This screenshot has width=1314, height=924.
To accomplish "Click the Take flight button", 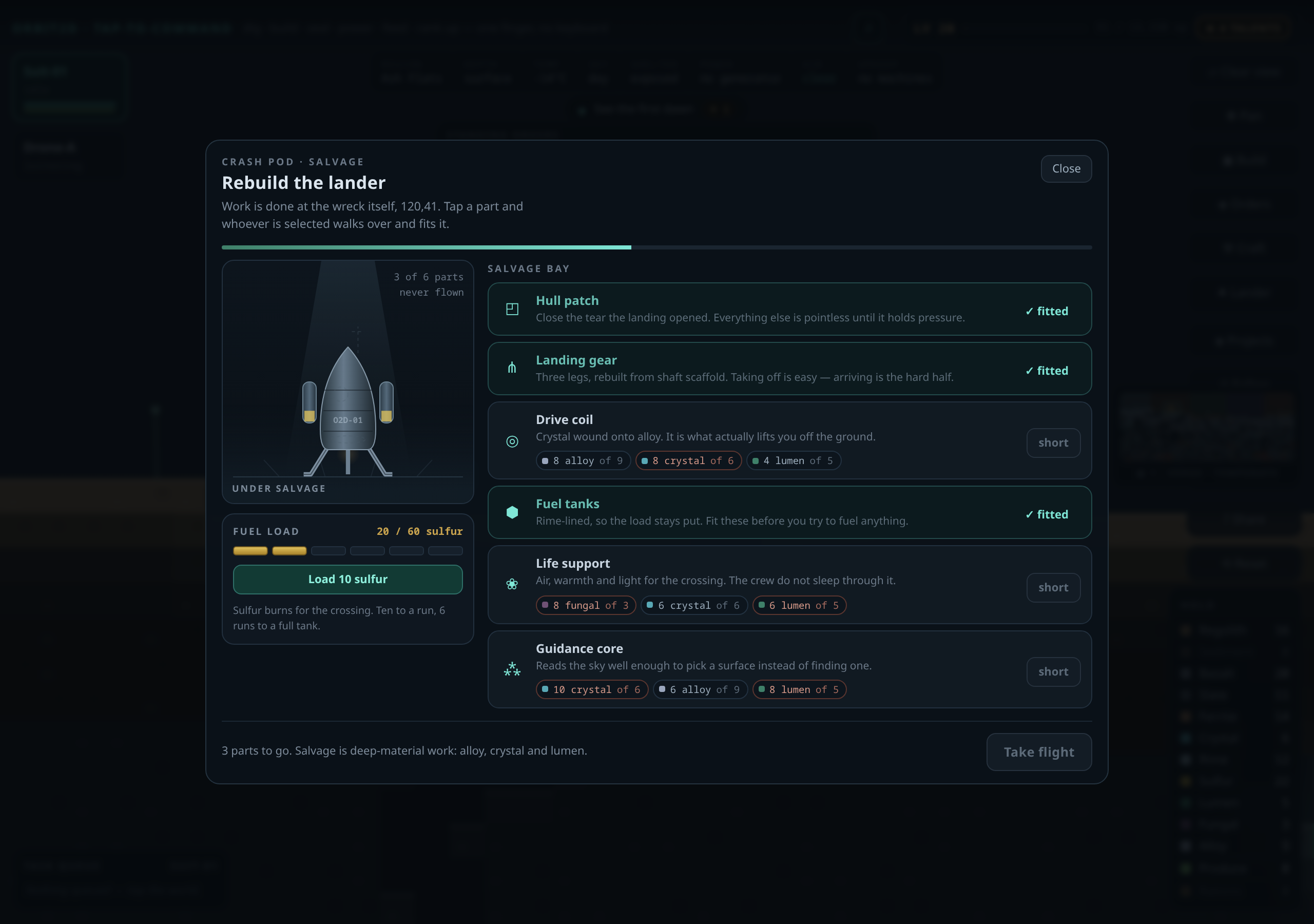I will click(x=1039, y=752).
